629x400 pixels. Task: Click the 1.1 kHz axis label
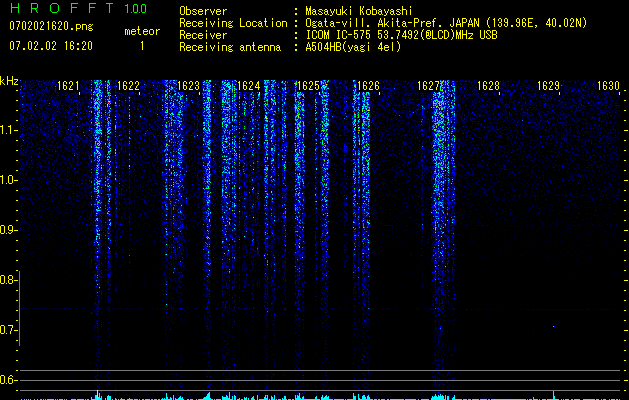(x=8, y=130)
